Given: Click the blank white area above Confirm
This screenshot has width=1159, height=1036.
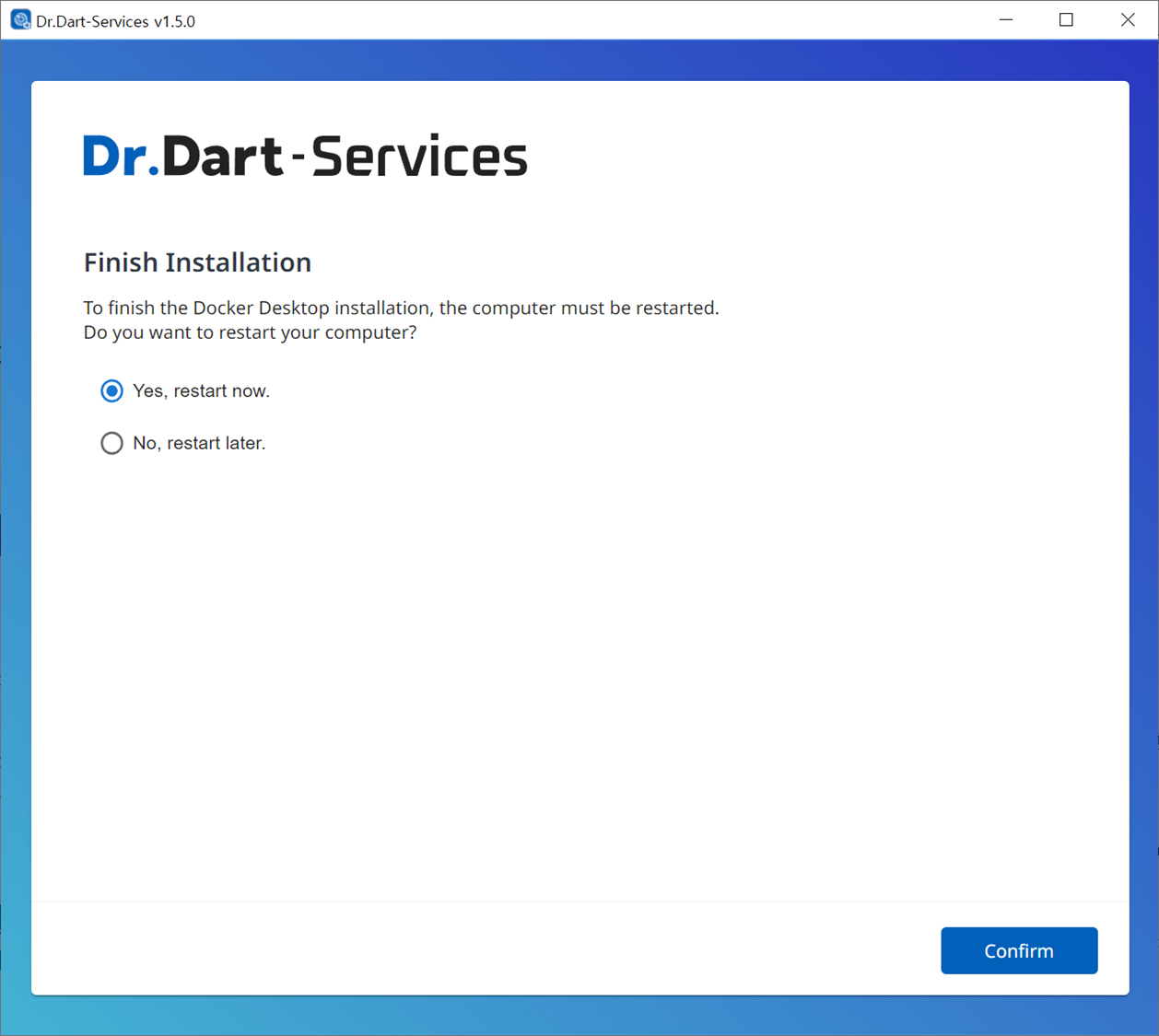Looking at the screenshot, I should pos(580,691).
